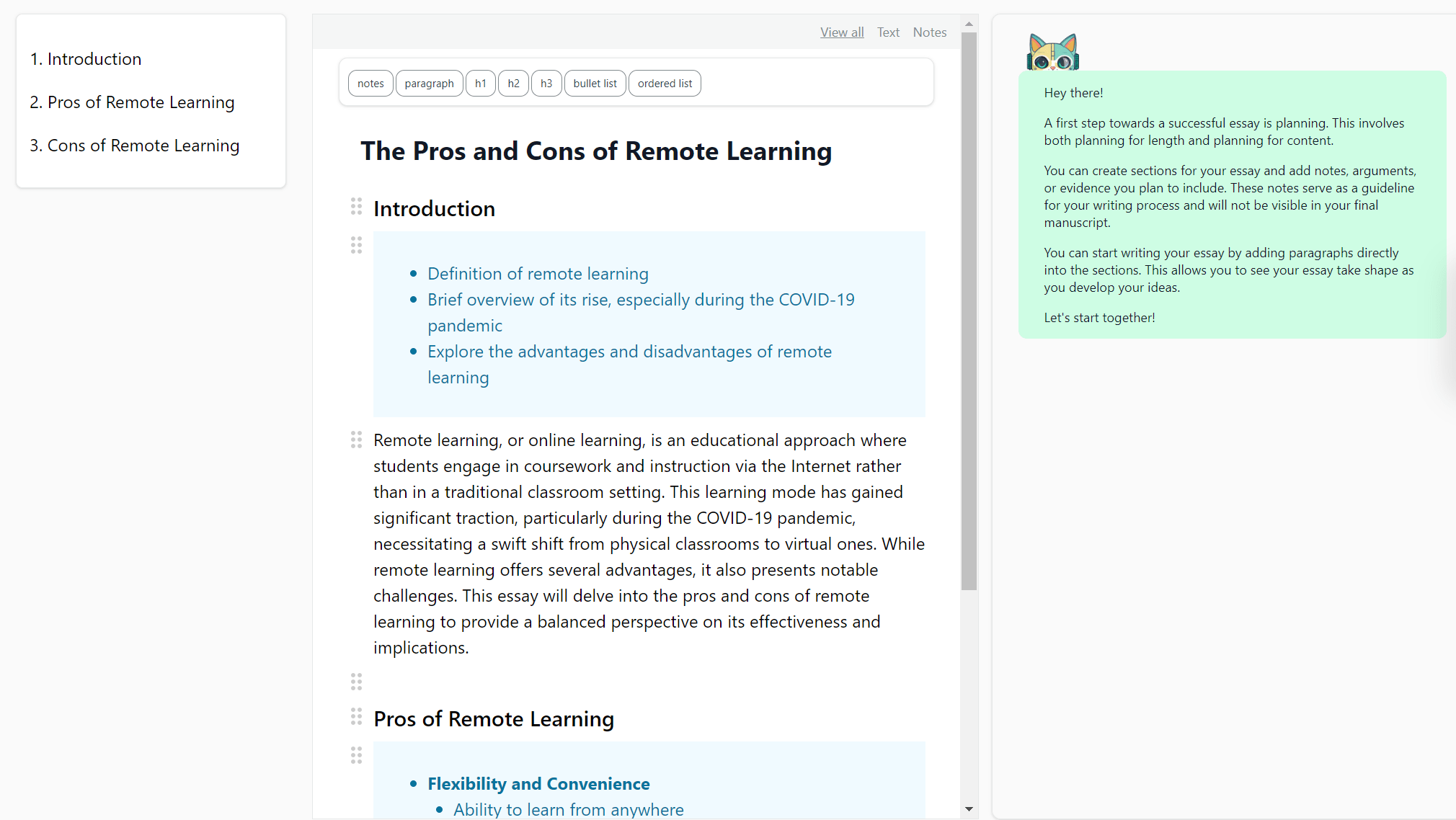Click drag handle of empty block
The image size is (1456, 820).
[356, 682]
